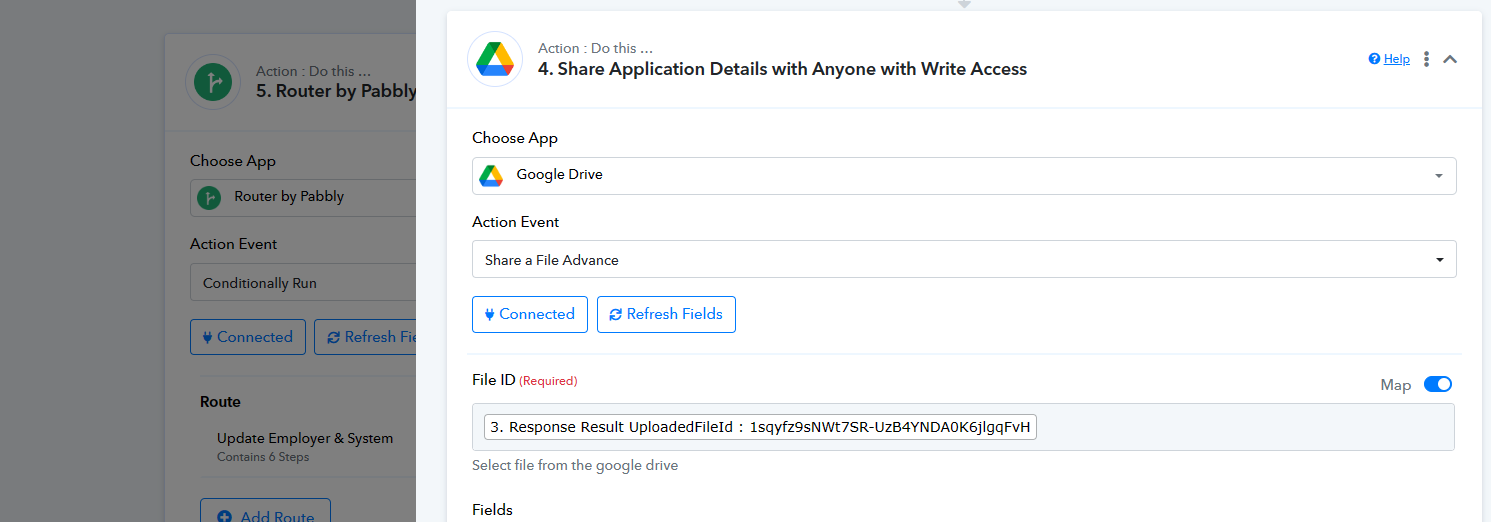Click the plus icon on Add Route
The image size is (1491, 522).
pyautogui.click(x=224, y=516)
